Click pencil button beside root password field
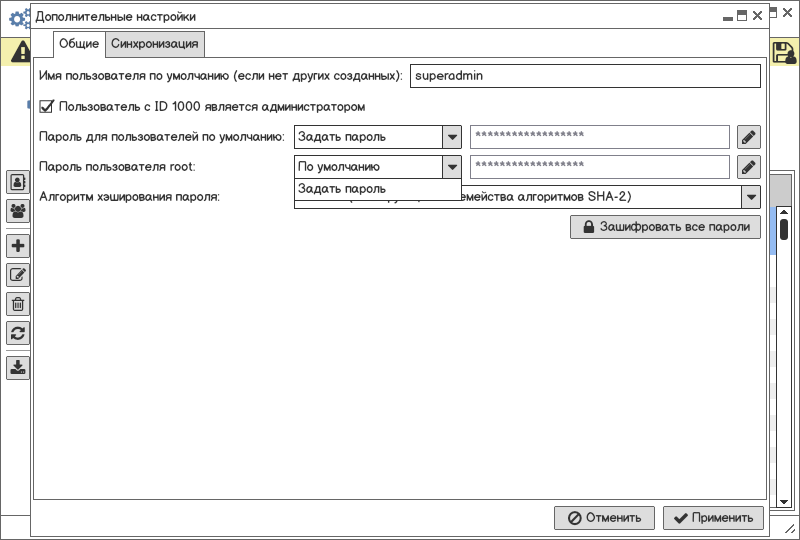 748,167
